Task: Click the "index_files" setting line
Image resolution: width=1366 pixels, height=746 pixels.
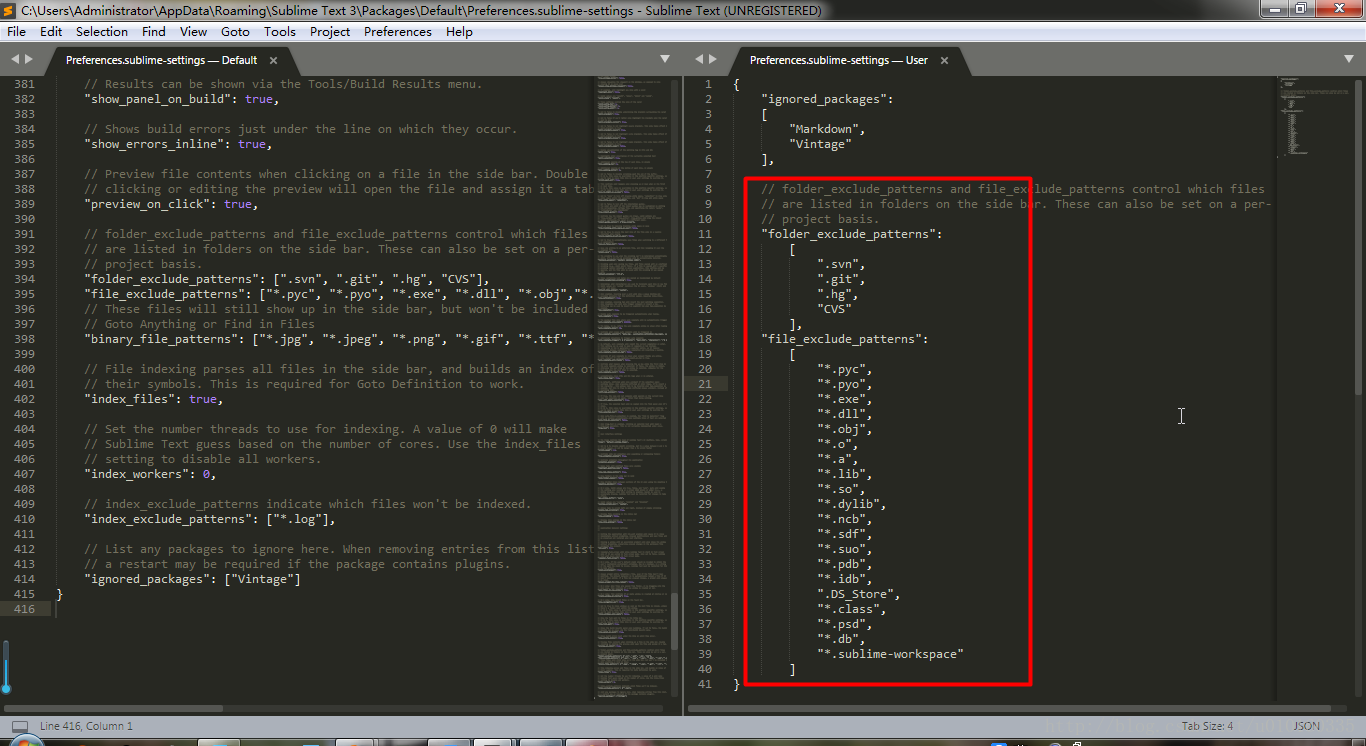Action: (x=153, y=399)
